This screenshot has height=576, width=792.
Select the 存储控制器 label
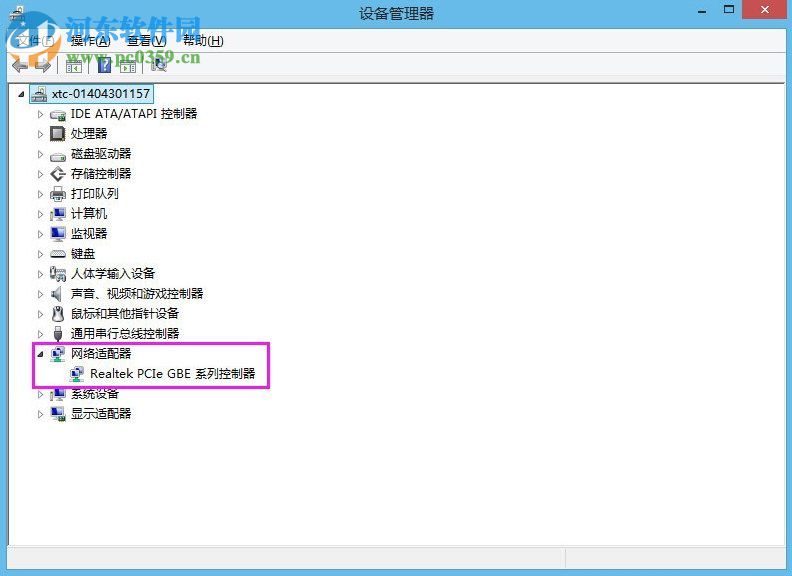(x=101, y=174)
